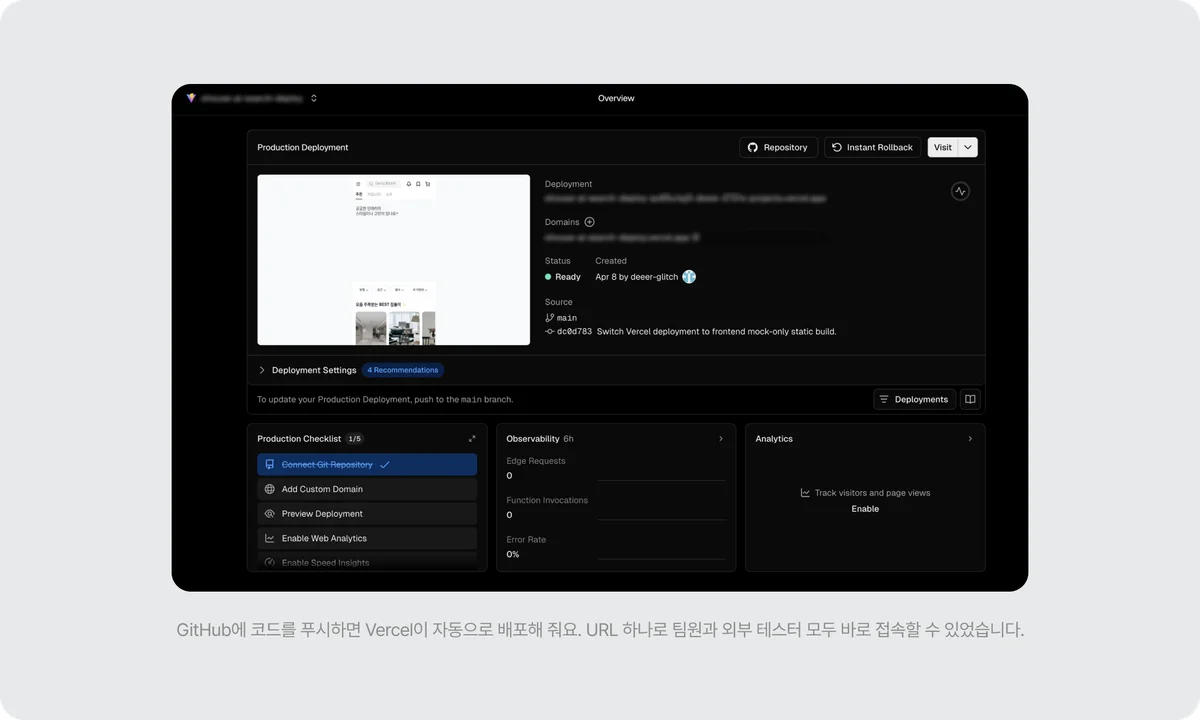Click Track visitors and page views text

(872, 493)
